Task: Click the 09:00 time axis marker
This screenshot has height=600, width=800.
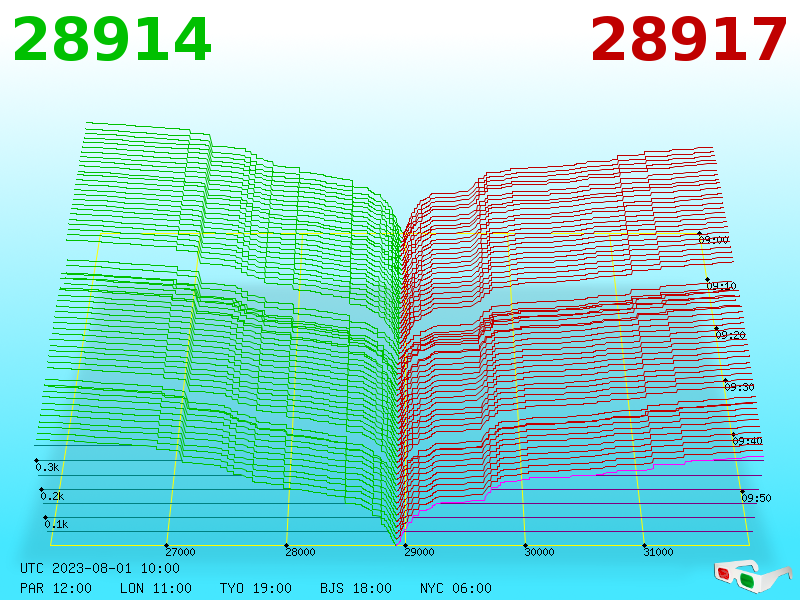Action: coord(714,240)
